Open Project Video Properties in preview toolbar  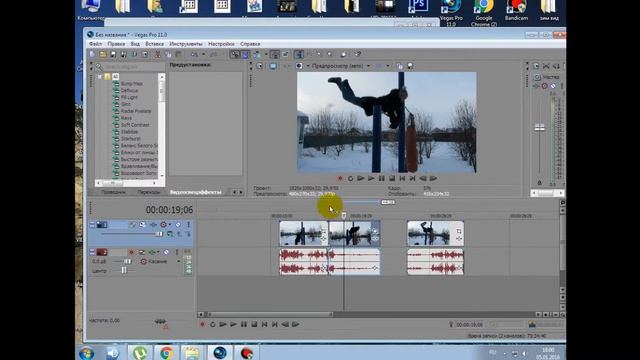[260, 66]
